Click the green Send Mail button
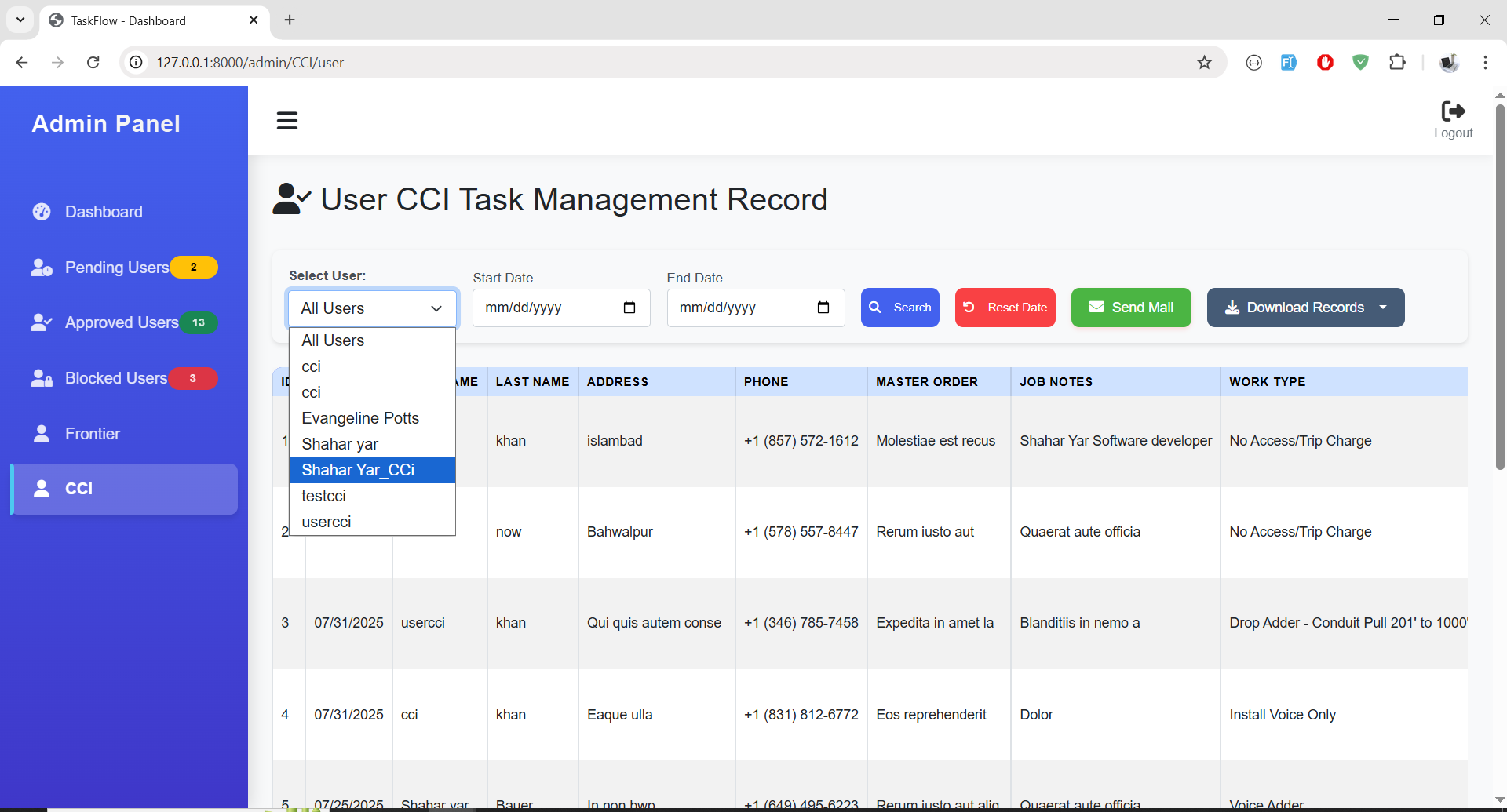The image size is (1507, 812). [x=1130, y=308]
